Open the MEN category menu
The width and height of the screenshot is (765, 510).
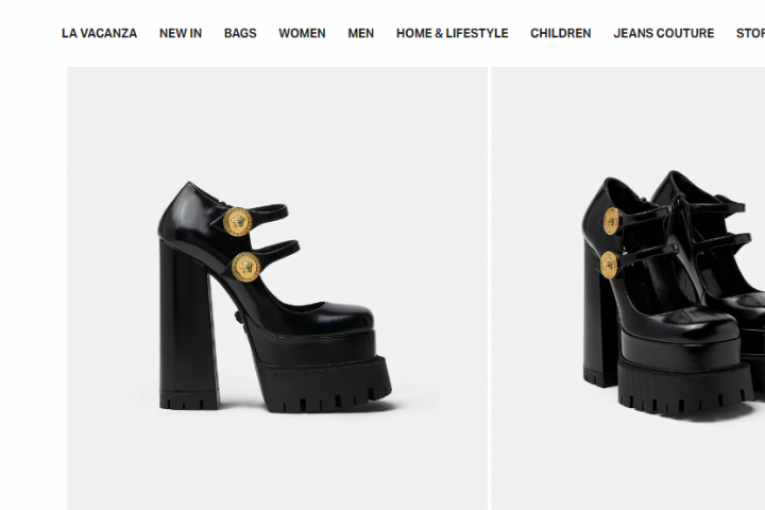pyautogui.click(x=361, y=33)
